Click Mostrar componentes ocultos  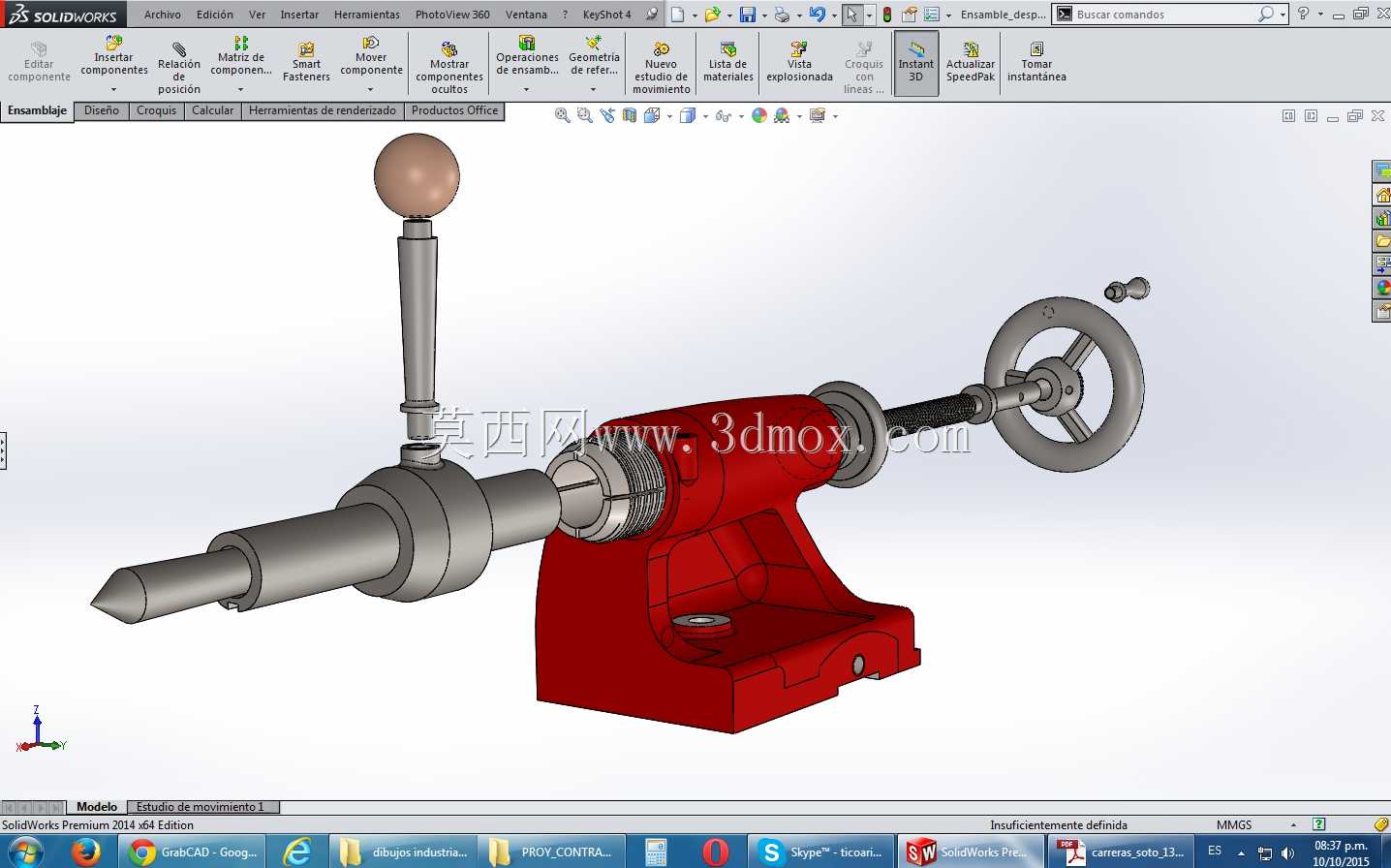pos(449,68)
